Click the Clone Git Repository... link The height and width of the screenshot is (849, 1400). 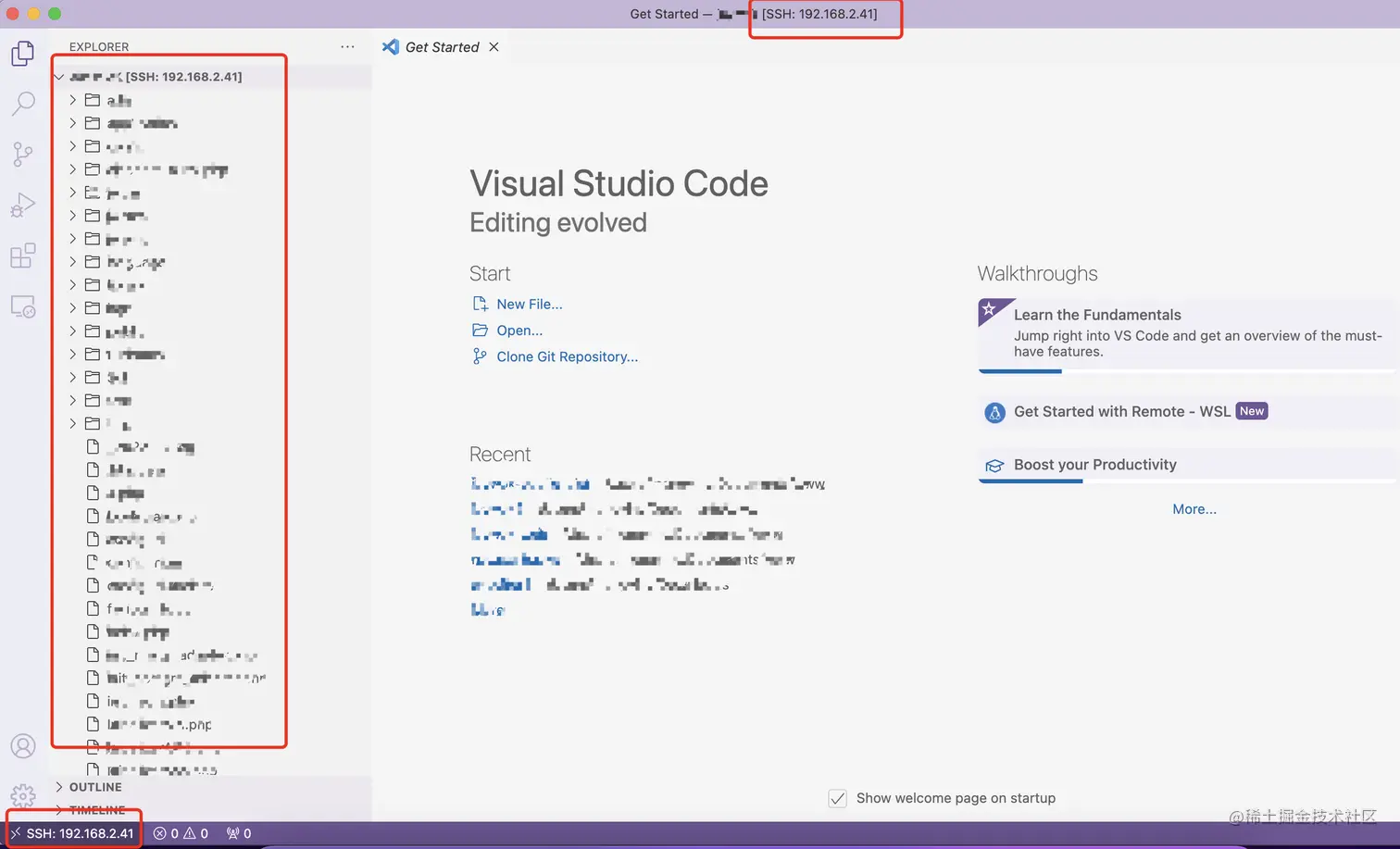[567, 356]
